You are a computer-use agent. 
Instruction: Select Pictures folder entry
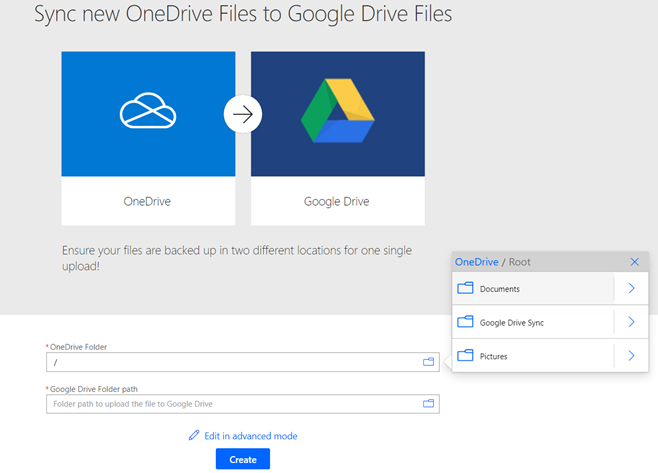tap(493, 356)
